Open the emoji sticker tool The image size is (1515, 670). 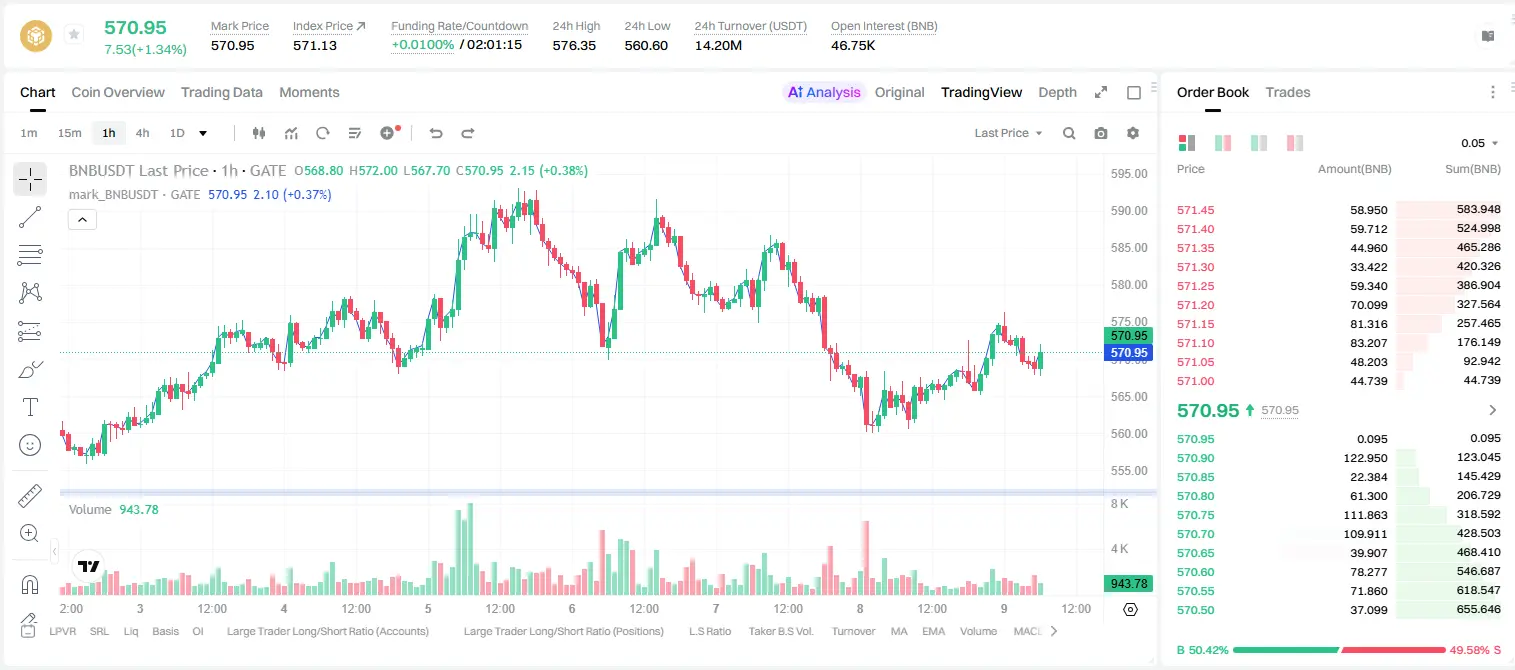point(30,445)
